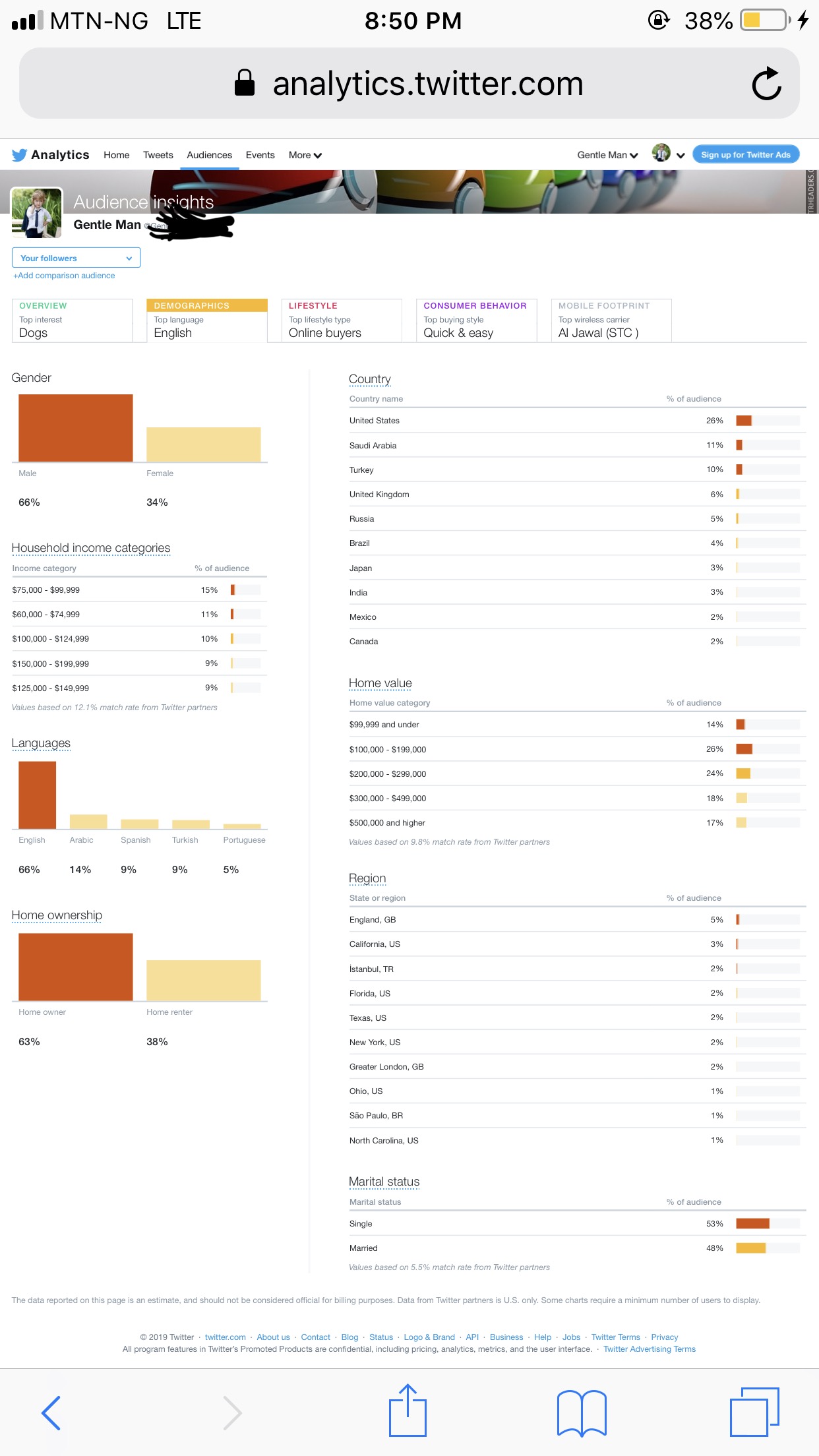Open Logo & Brand footer link
The image size is (819, 1456).
429,1337
